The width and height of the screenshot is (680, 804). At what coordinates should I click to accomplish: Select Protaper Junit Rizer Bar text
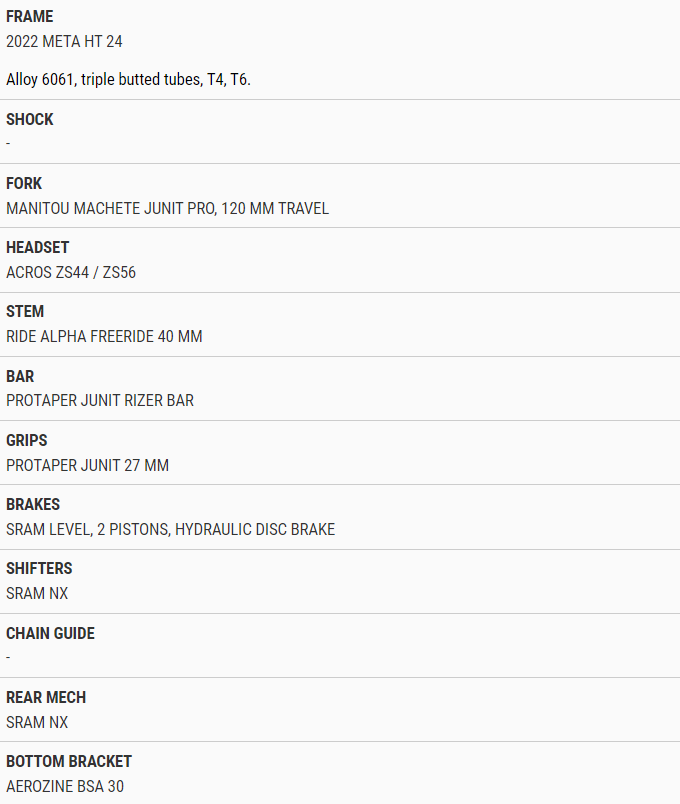tap(100, 400)
